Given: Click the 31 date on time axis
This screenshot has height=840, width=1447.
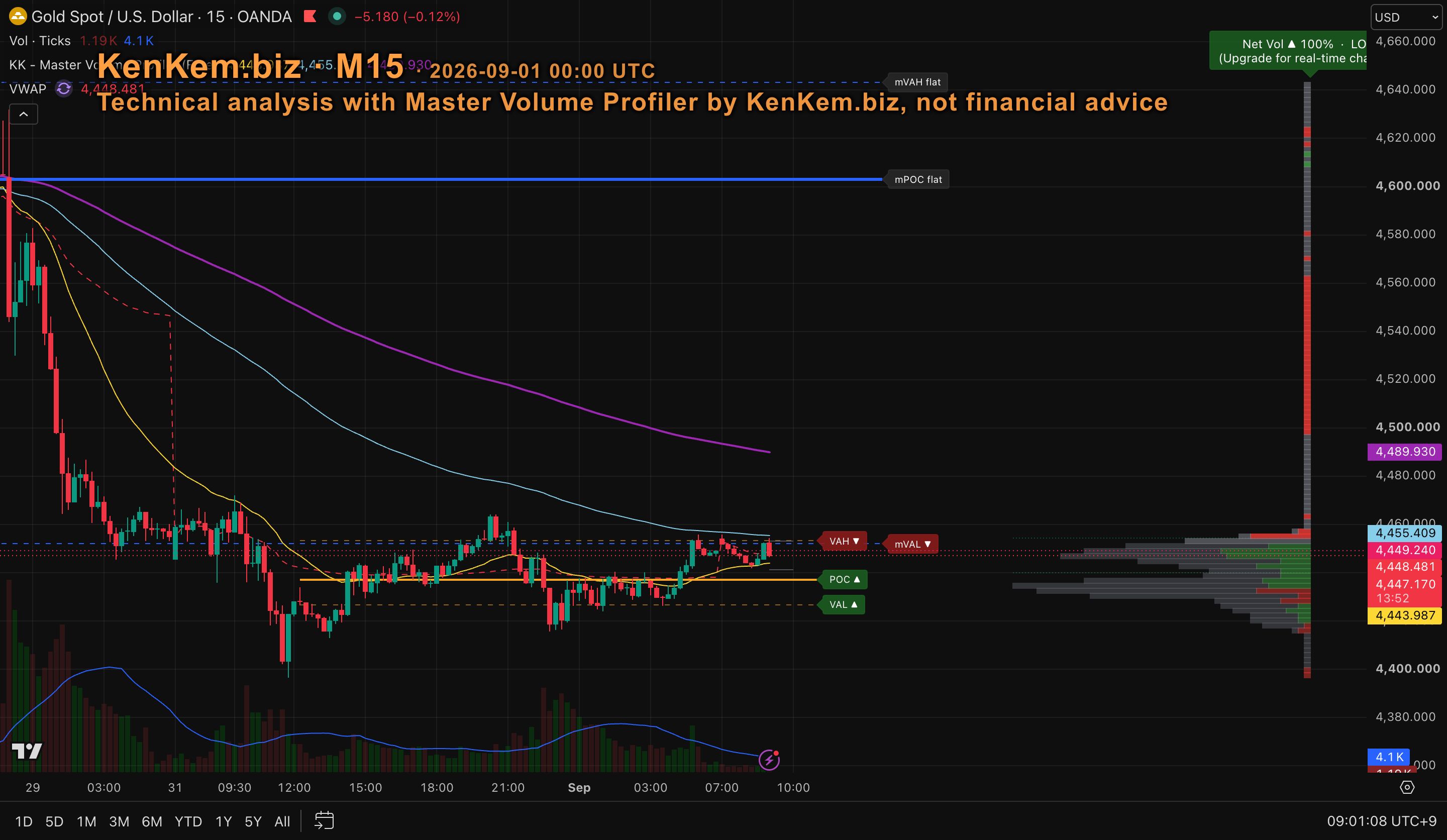Looking at the screenshot, I should [x=175, y=788].
